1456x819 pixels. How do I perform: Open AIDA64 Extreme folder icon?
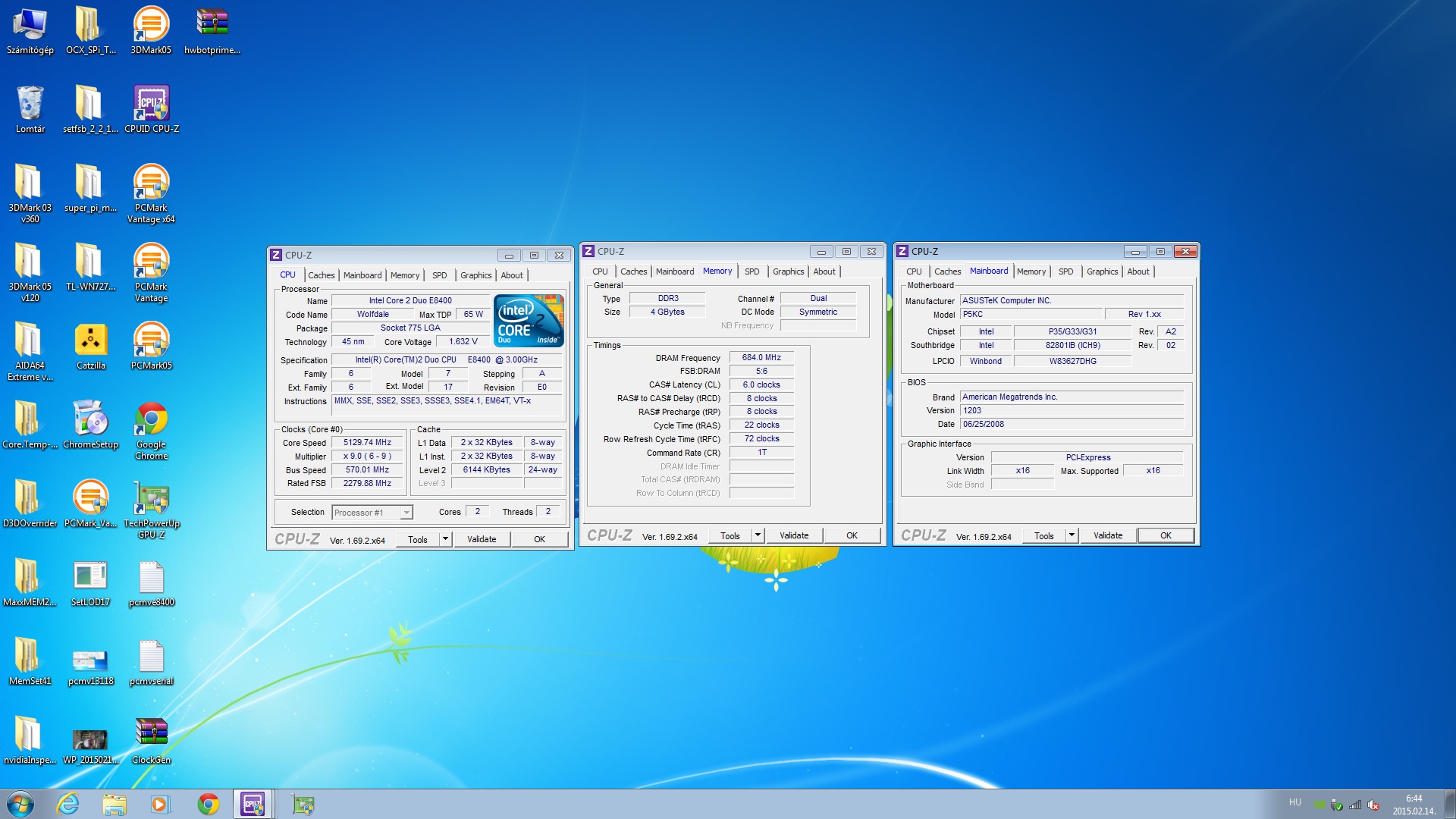pos(30,350)
